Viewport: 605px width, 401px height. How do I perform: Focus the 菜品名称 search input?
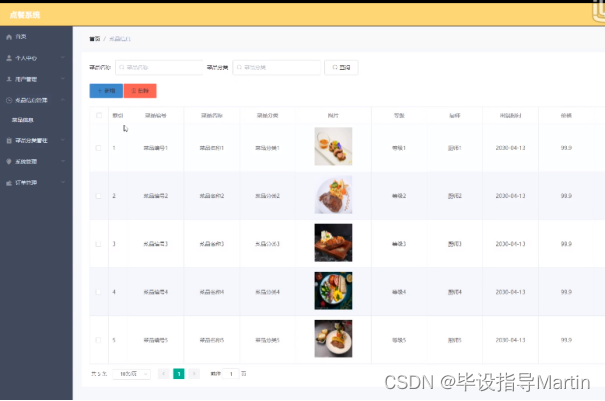tap(159, 68)
